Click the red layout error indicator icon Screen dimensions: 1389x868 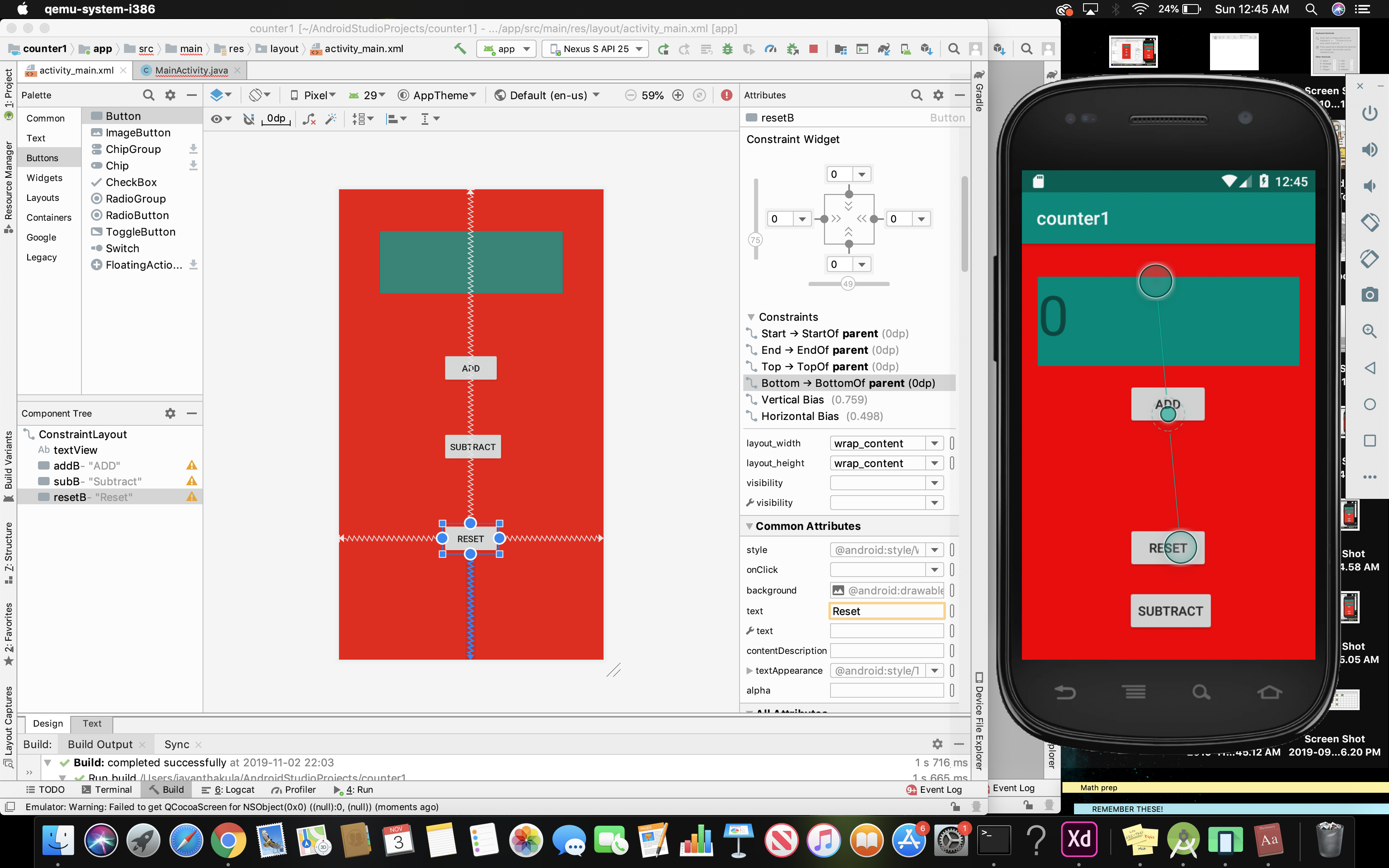[727, 95]
